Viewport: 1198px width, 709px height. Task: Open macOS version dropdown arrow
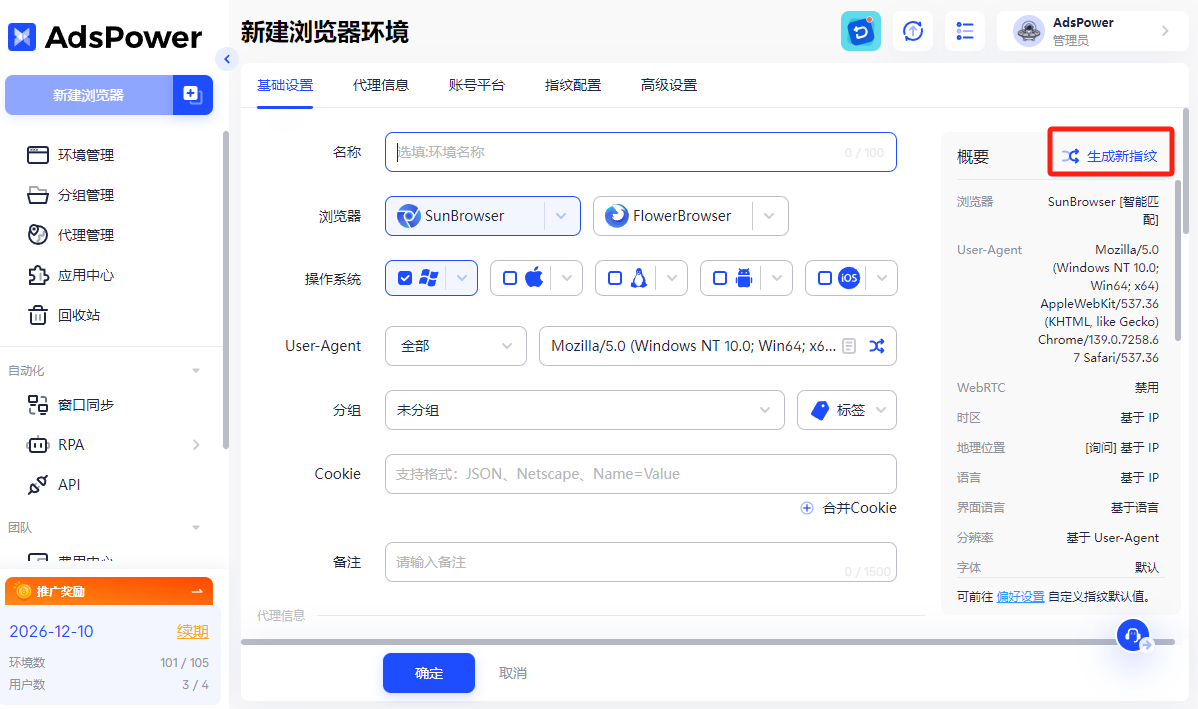[x=567, y=278]
